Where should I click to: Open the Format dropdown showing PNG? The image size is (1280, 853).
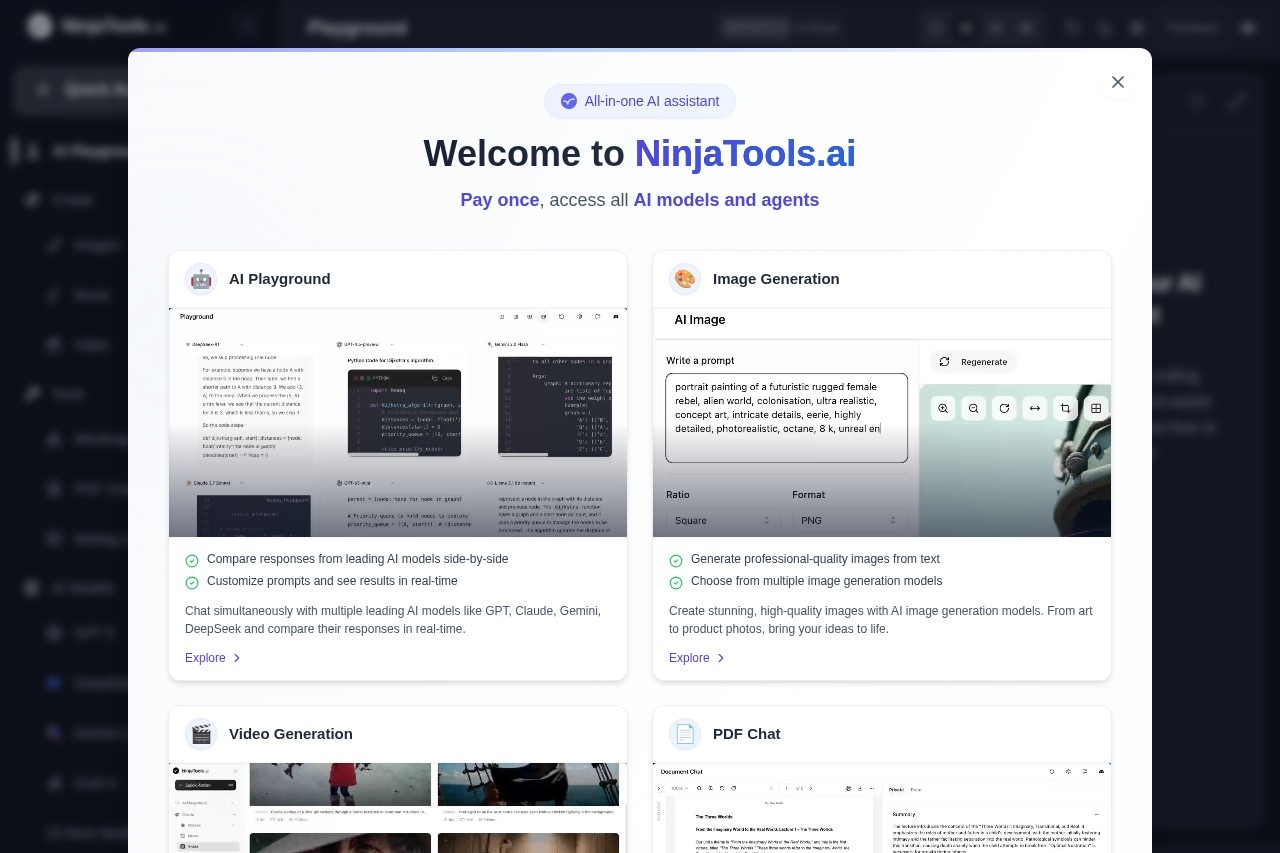tap(849, 520)
